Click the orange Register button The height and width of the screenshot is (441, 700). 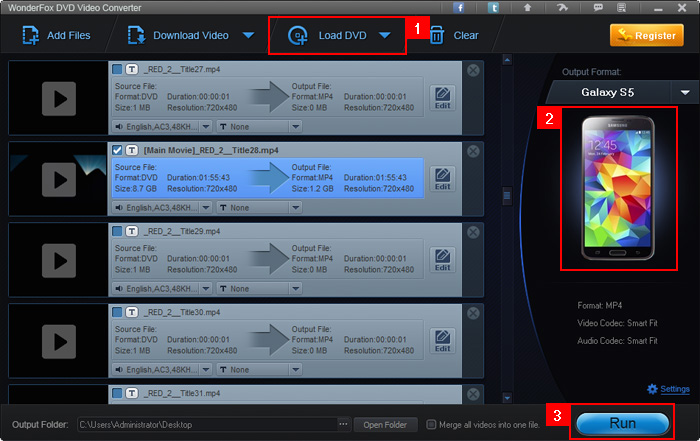[x=646, y=35]
